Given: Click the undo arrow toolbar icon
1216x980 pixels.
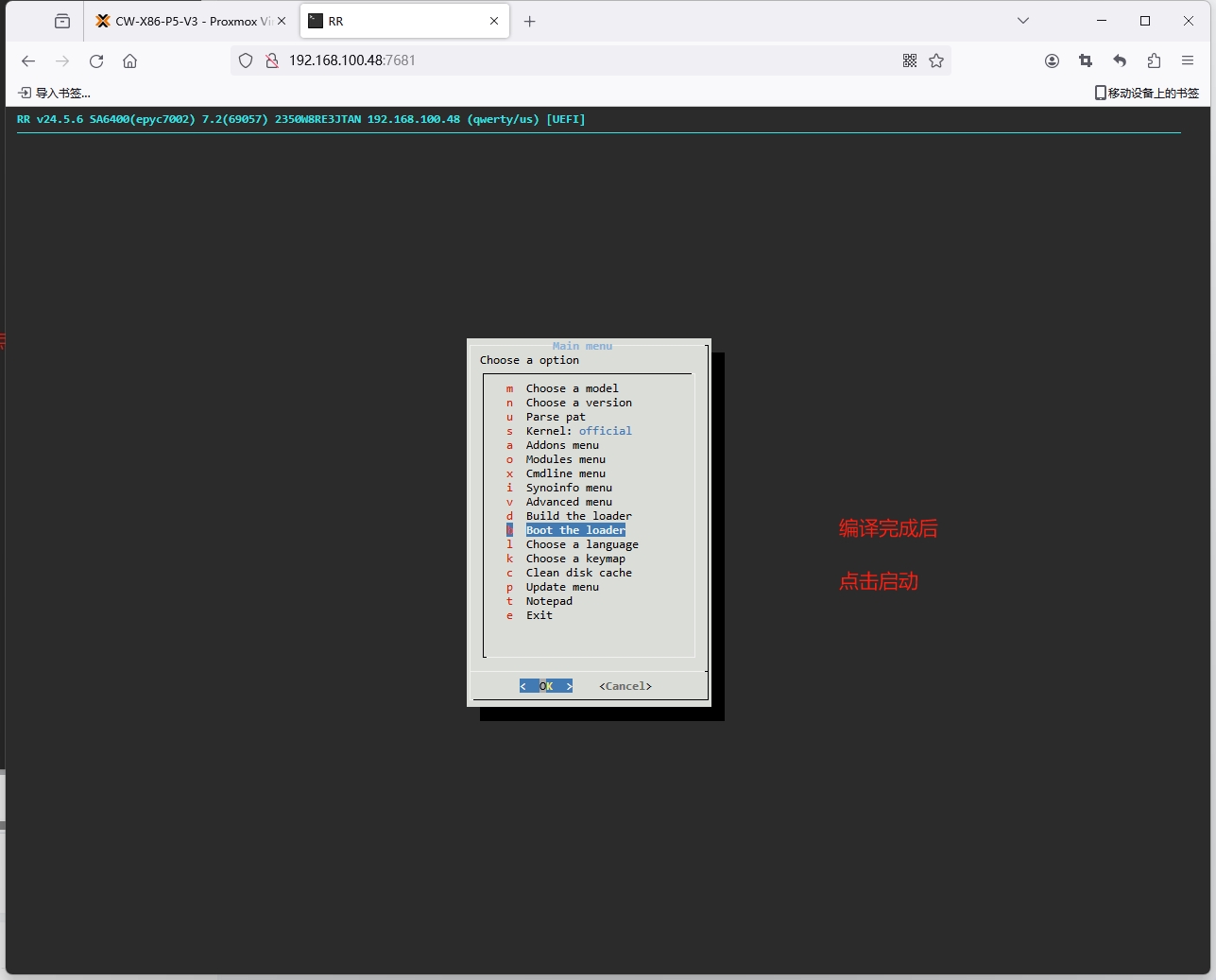Looking at the screenshot, I should pos(1120,60).
